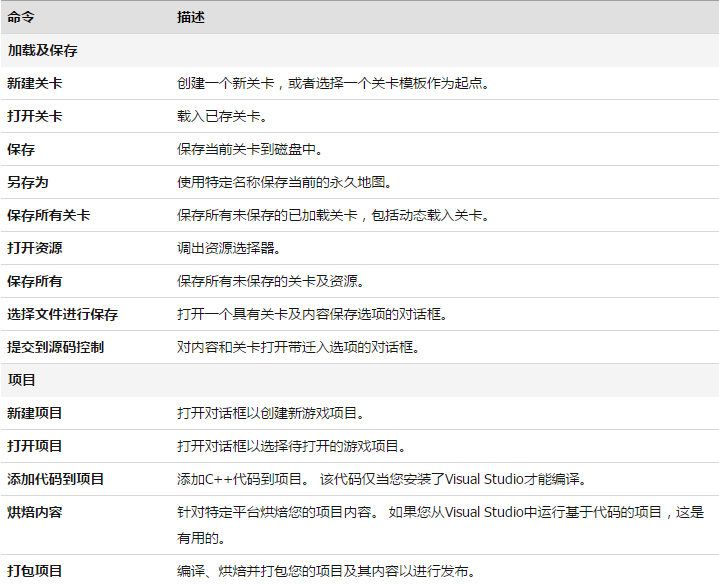
Task: Click the 保存所有 command cell
Action: coord(35,281)
